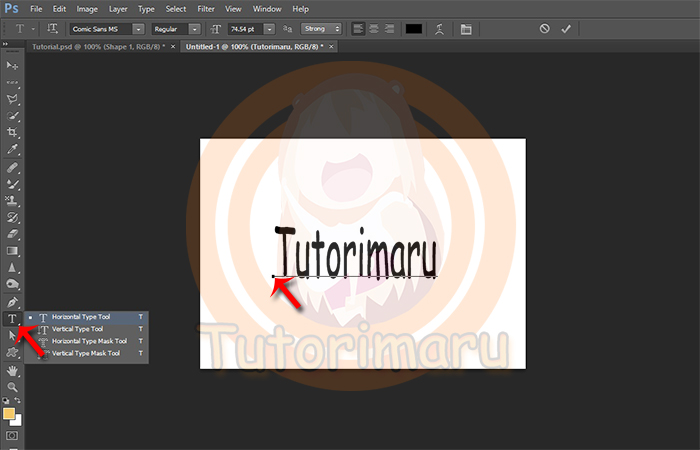Open the text color swatch
Image resolution: width=700 pixels, height=450 pixels.
click(414, 29)
